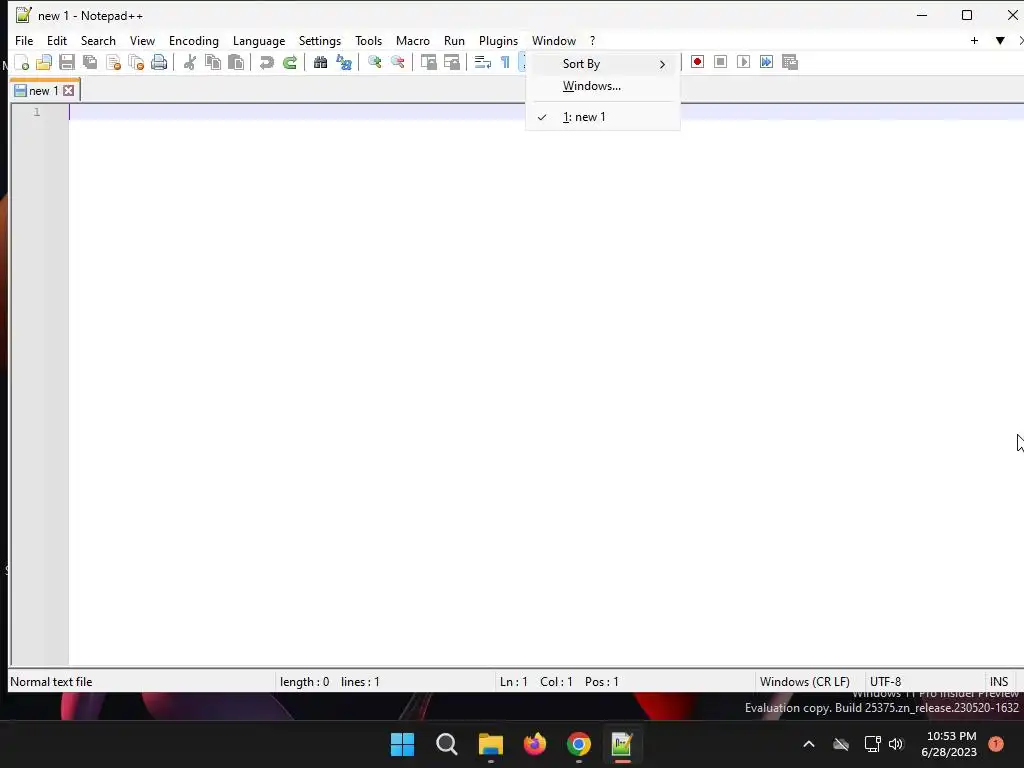Click the Synchronize Horizontal Scrolling icon

451,63
